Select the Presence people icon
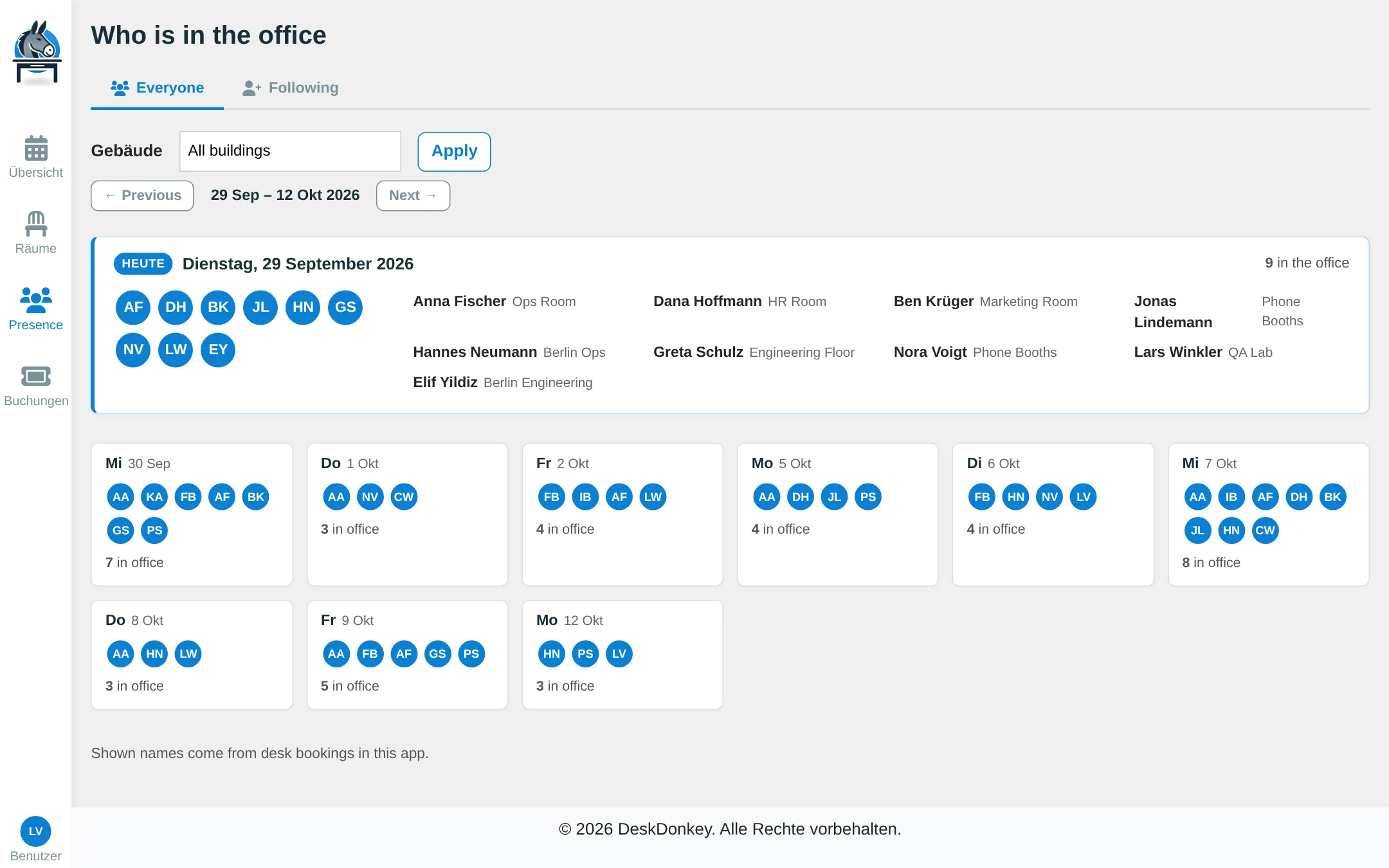The width and height of the screenshot is (1389, 868). coord(36,300)
